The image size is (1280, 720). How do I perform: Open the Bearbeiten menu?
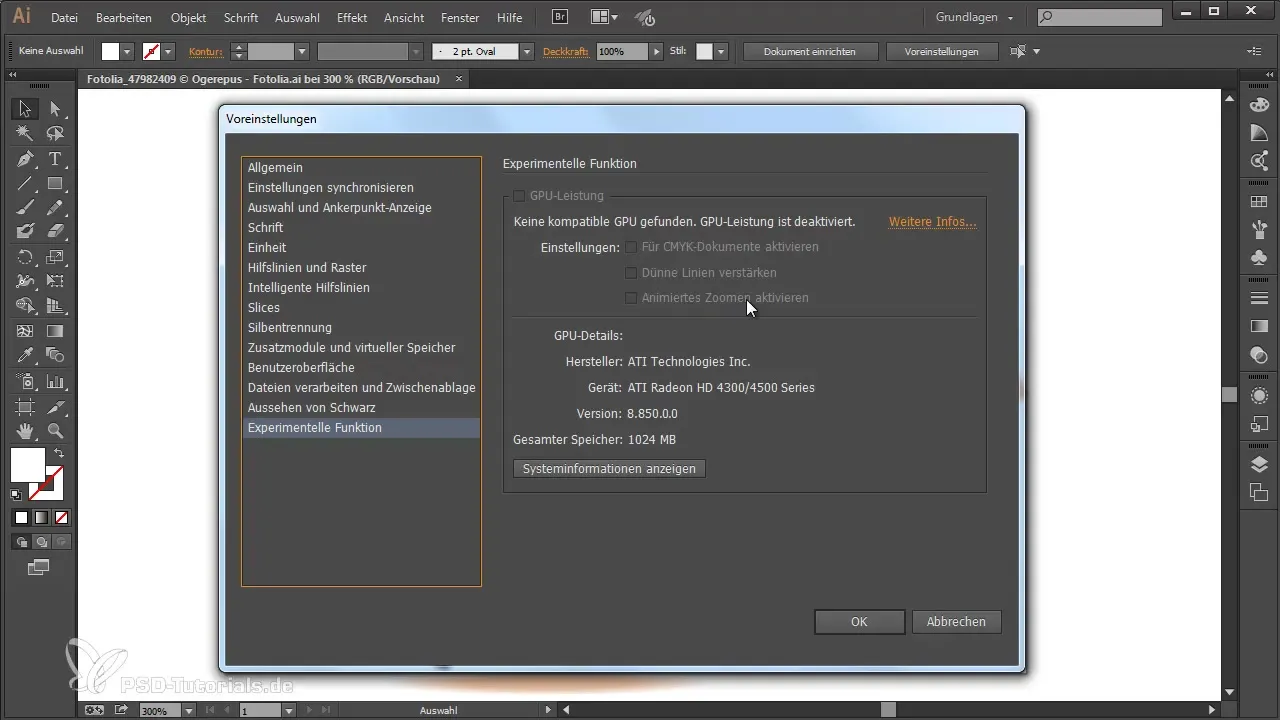(125, 18)
